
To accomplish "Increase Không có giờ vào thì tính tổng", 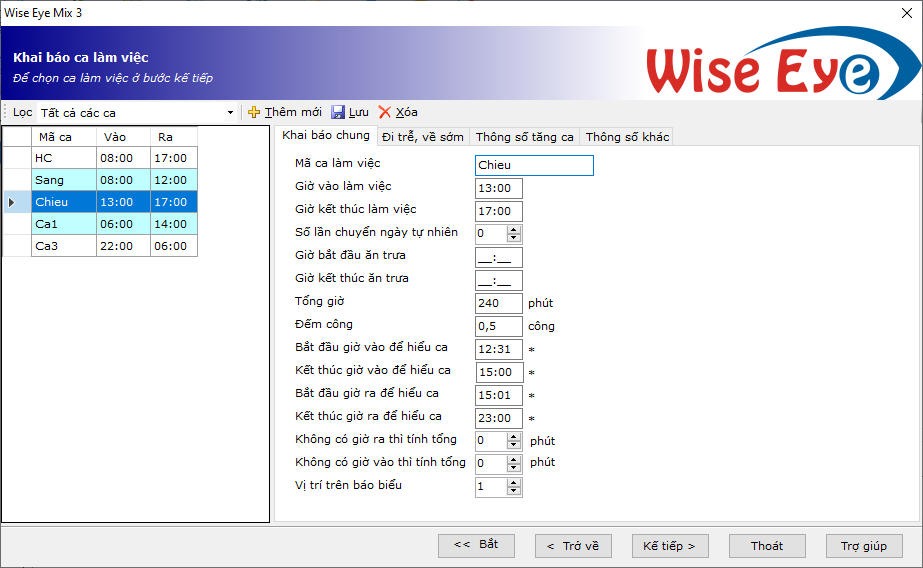I will coord(514,460).
